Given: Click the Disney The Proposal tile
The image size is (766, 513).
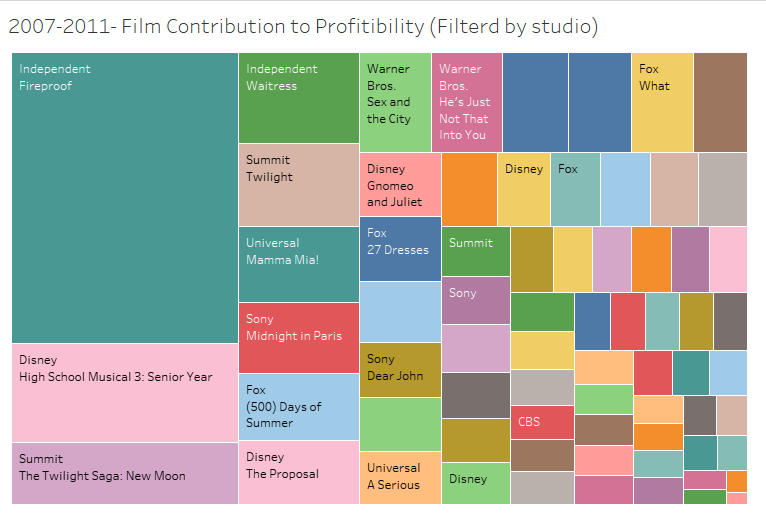Looking at the screenshot, I should (x=298, y=471).
